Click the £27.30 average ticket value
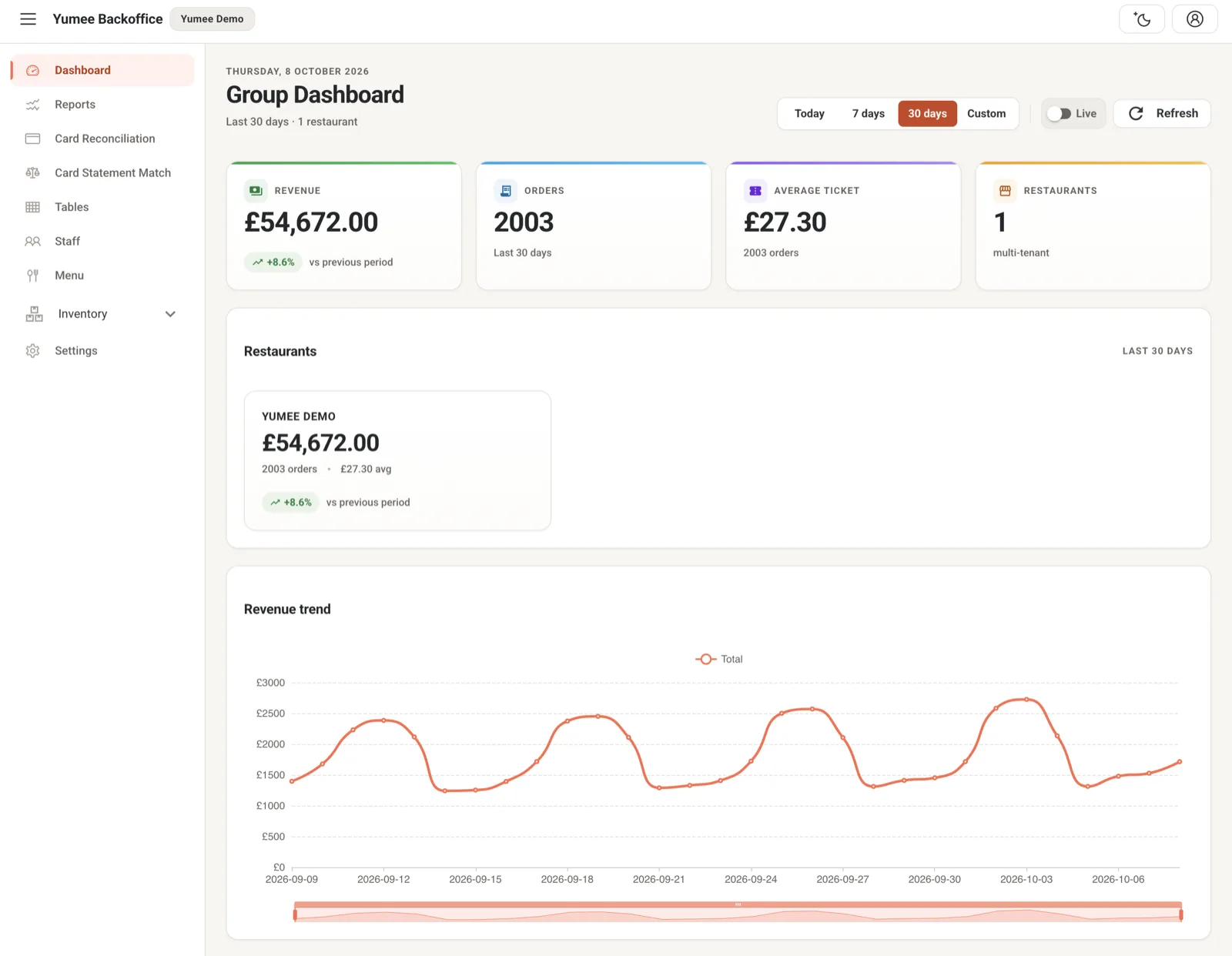Screen dimensions: 1232x956 click(x=785, y=222)
